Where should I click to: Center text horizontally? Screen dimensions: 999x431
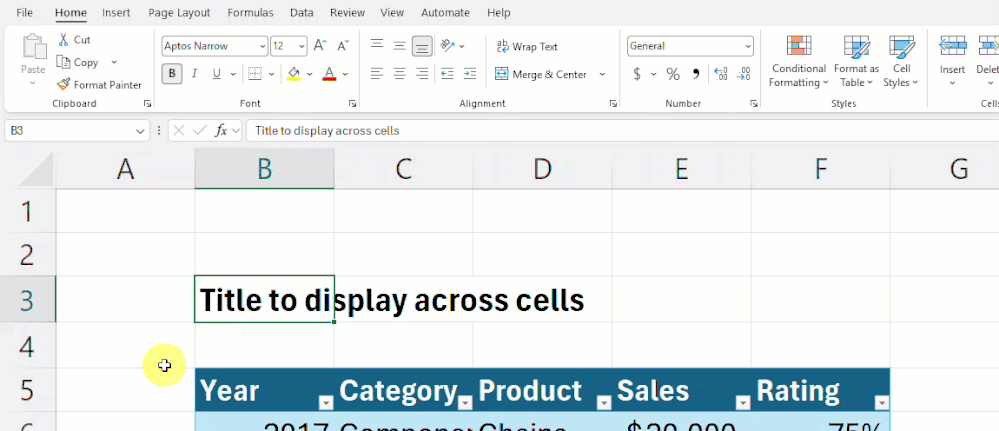pos(399,74)
